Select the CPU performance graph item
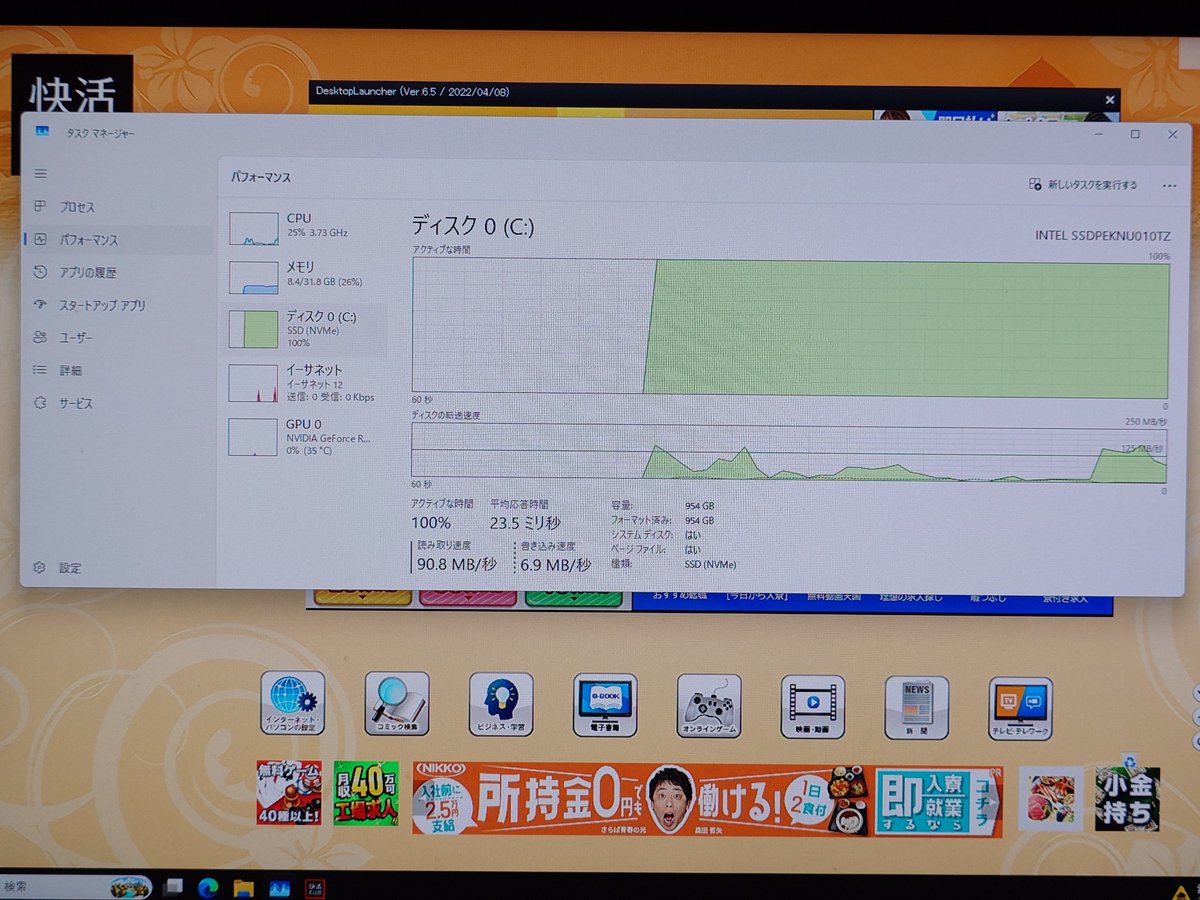 (x=303, y=228)
